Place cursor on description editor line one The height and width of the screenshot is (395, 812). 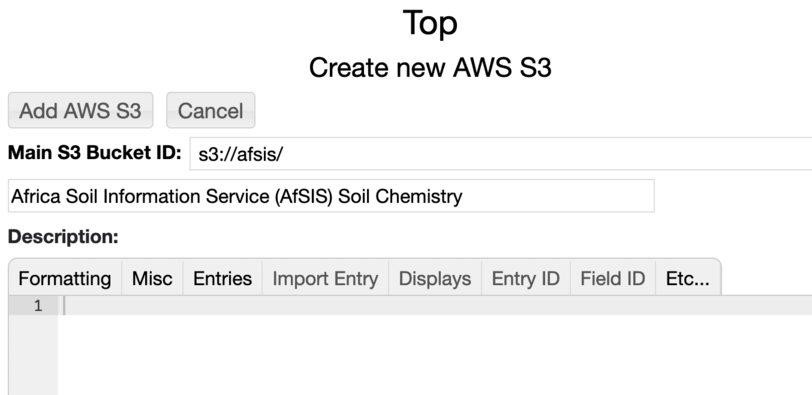click(435, 306)
